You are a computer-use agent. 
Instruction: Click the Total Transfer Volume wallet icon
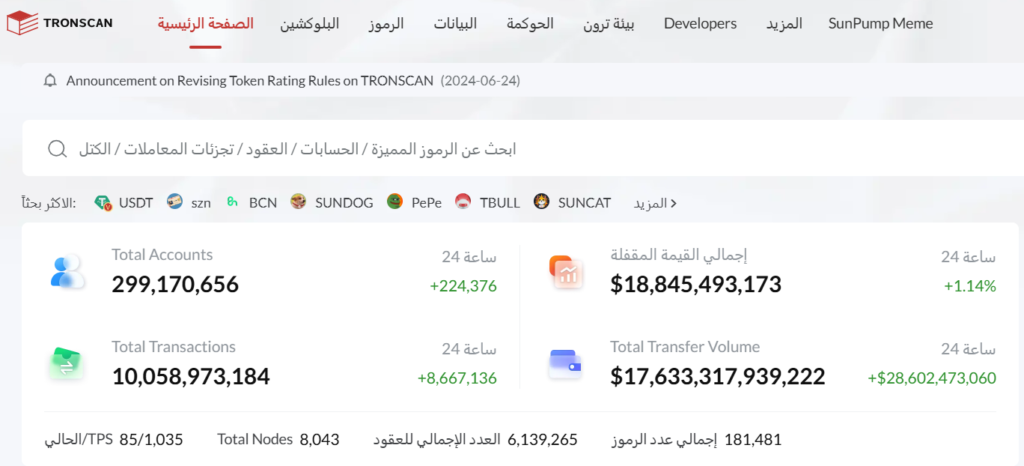[x=566, y=364]
